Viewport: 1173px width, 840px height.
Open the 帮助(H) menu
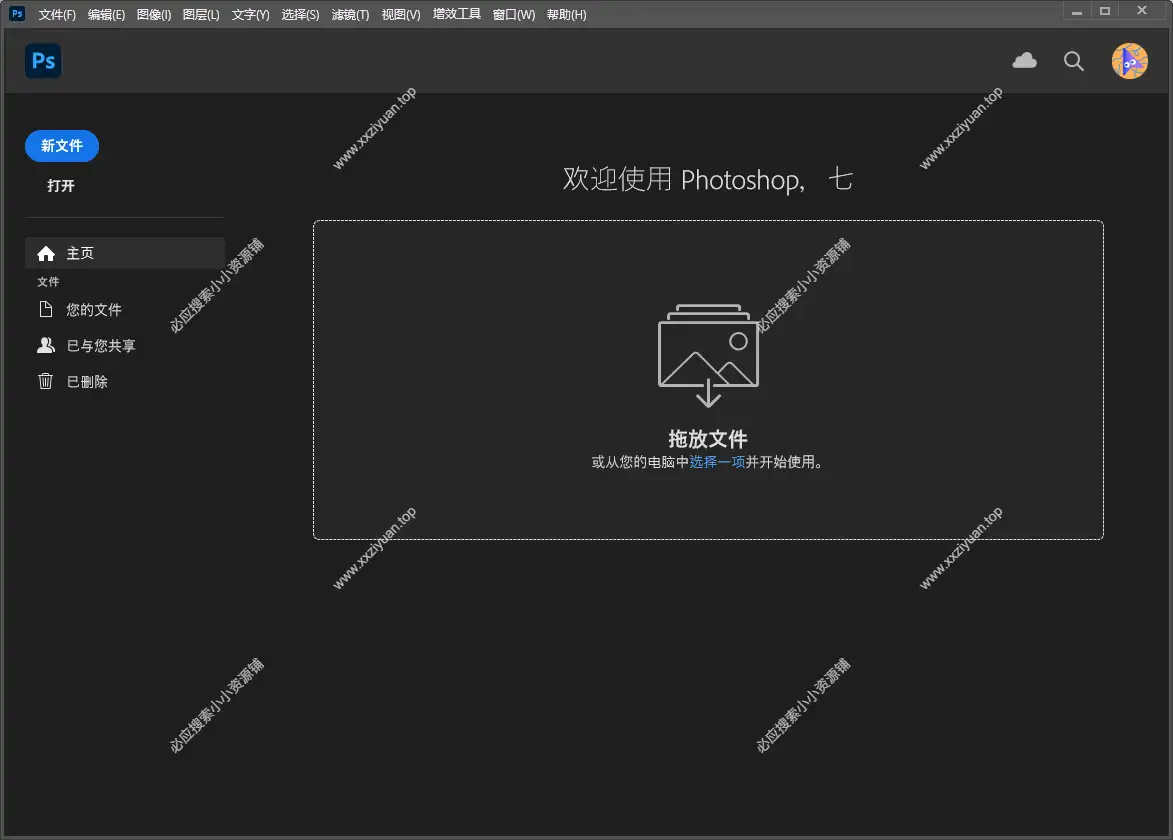coord(566,14)
